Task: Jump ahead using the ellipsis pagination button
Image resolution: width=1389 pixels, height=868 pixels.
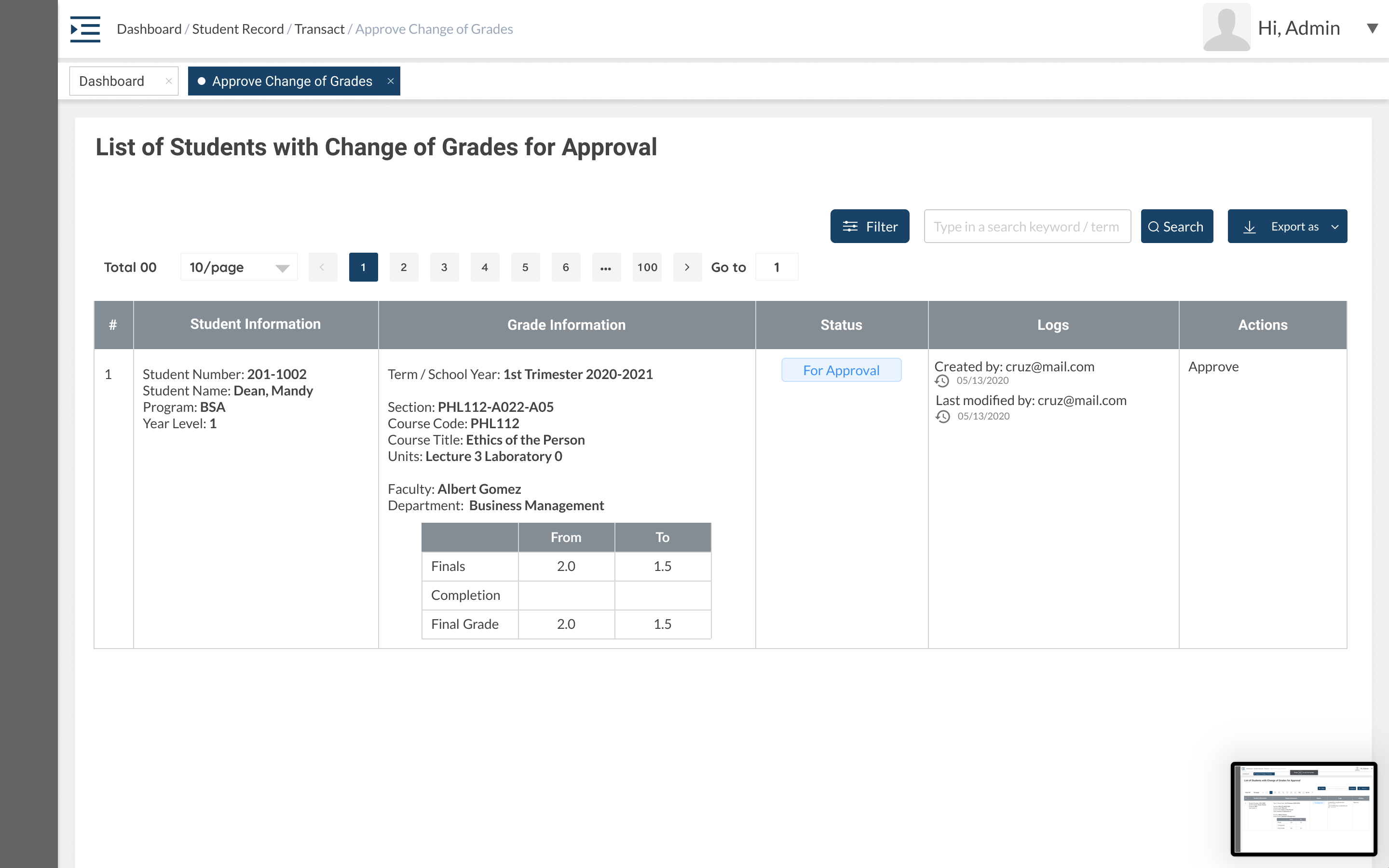Action: click(x=606, y=267)
